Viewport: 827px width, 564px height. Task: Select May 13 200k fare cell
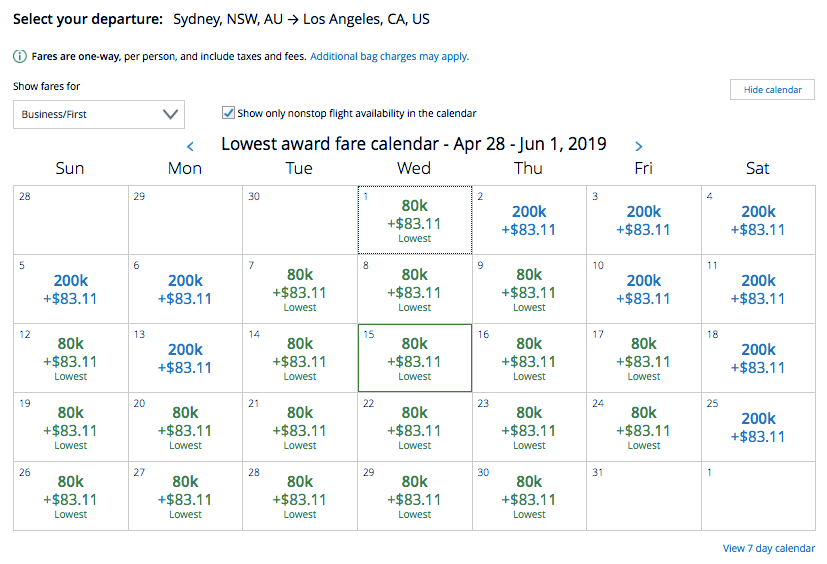pyautogui.click(x=185, y=358)
